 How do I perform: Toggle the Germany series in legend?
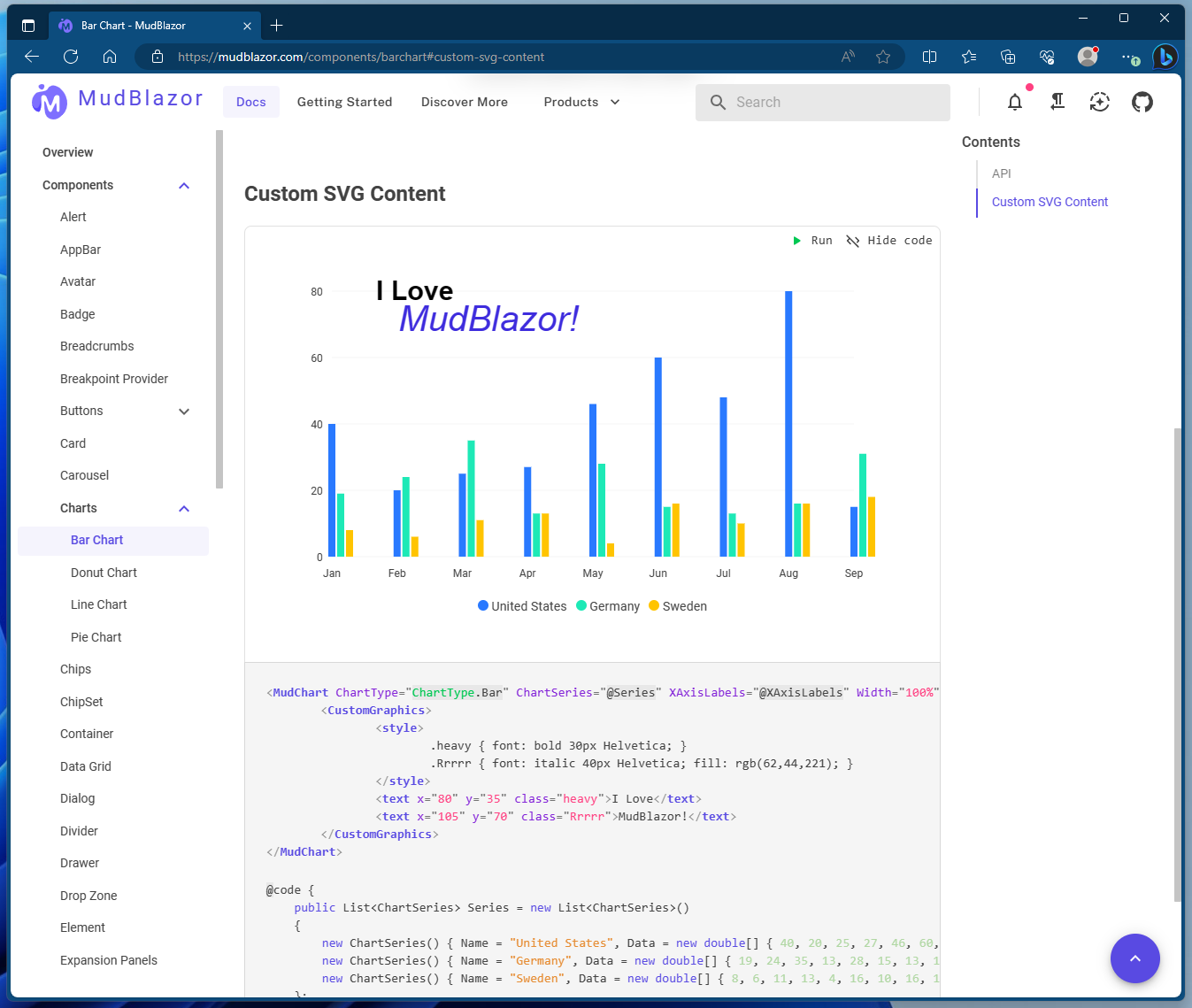(x=608, y=605)
